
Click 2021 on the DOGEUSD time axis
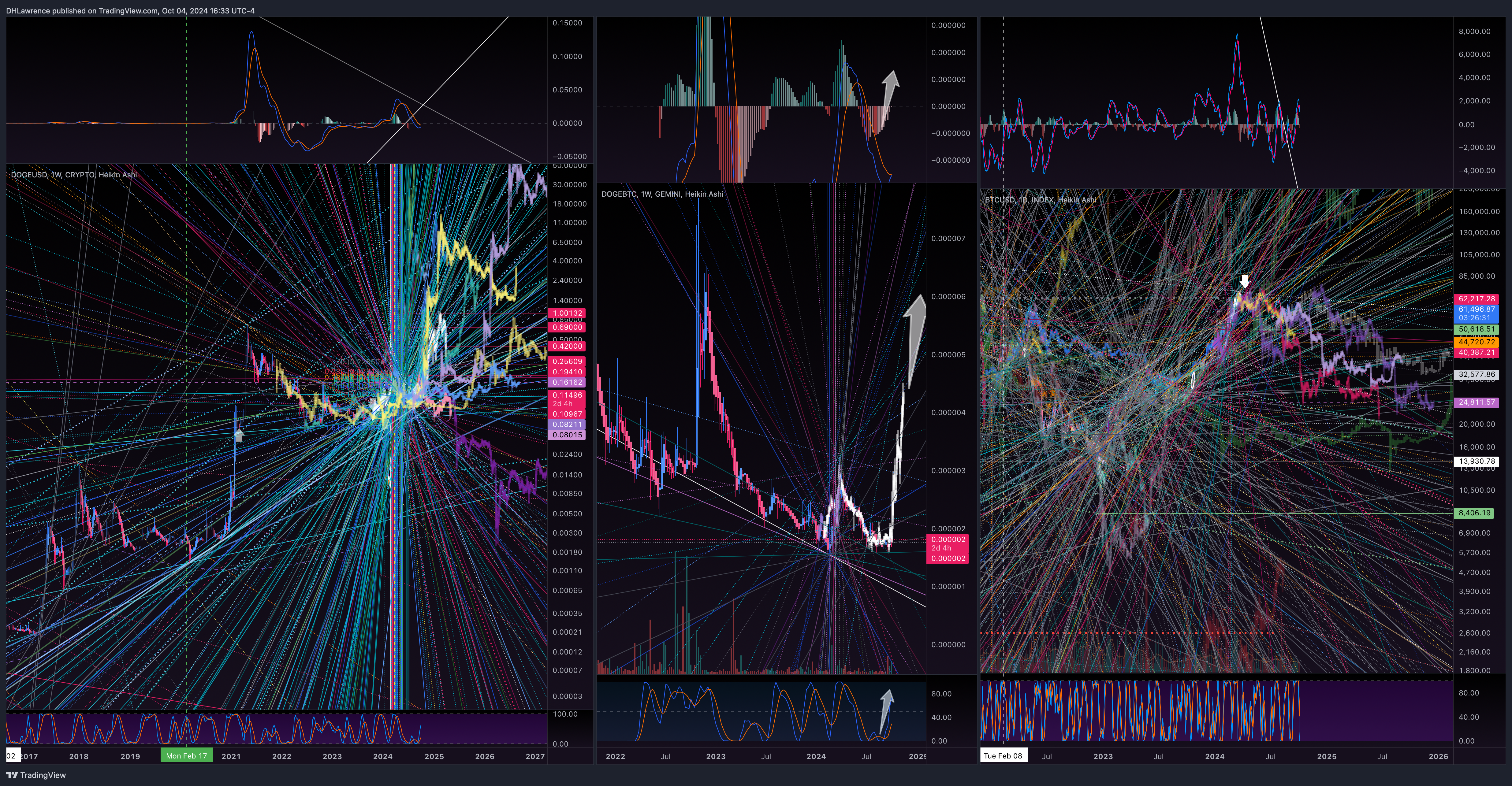coord(231,757)
